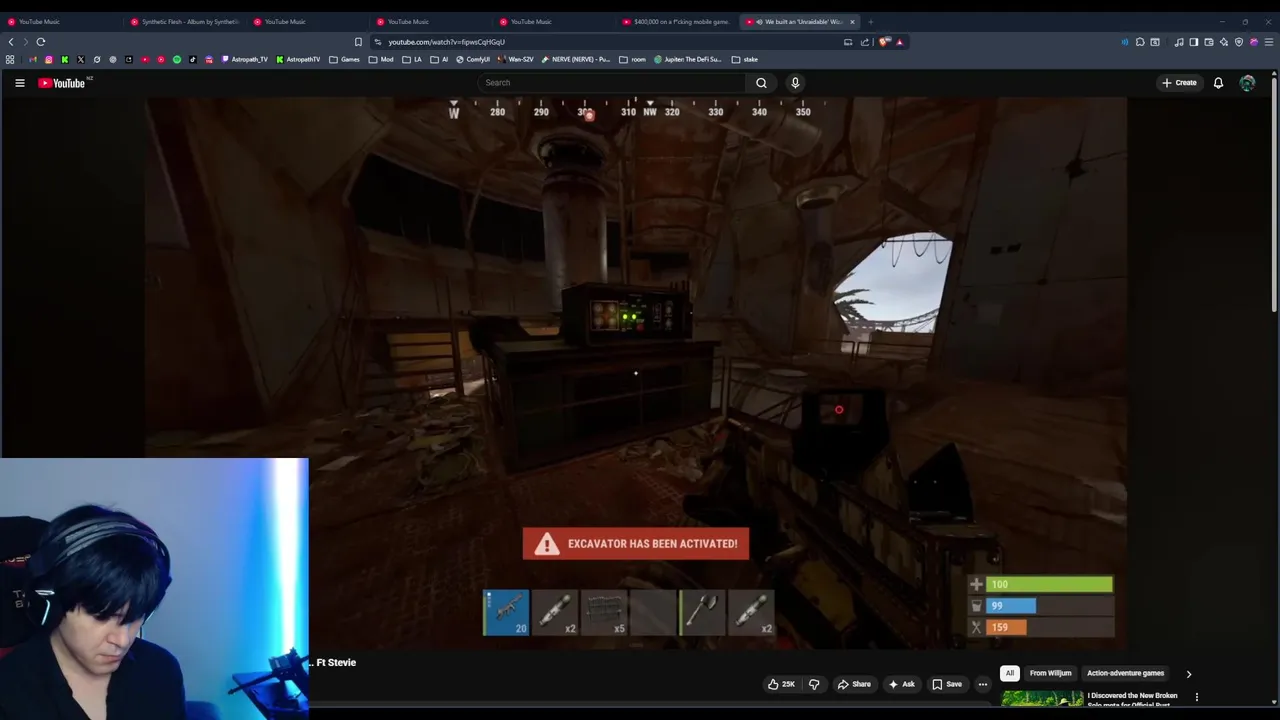Screen dimensions: 1280x720
Task: Click the YouTube search box
Action: coord(610,83)
